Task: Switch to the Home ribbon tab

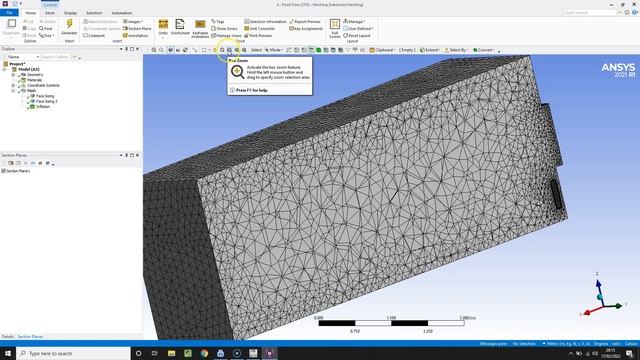Action: [31, 13]
